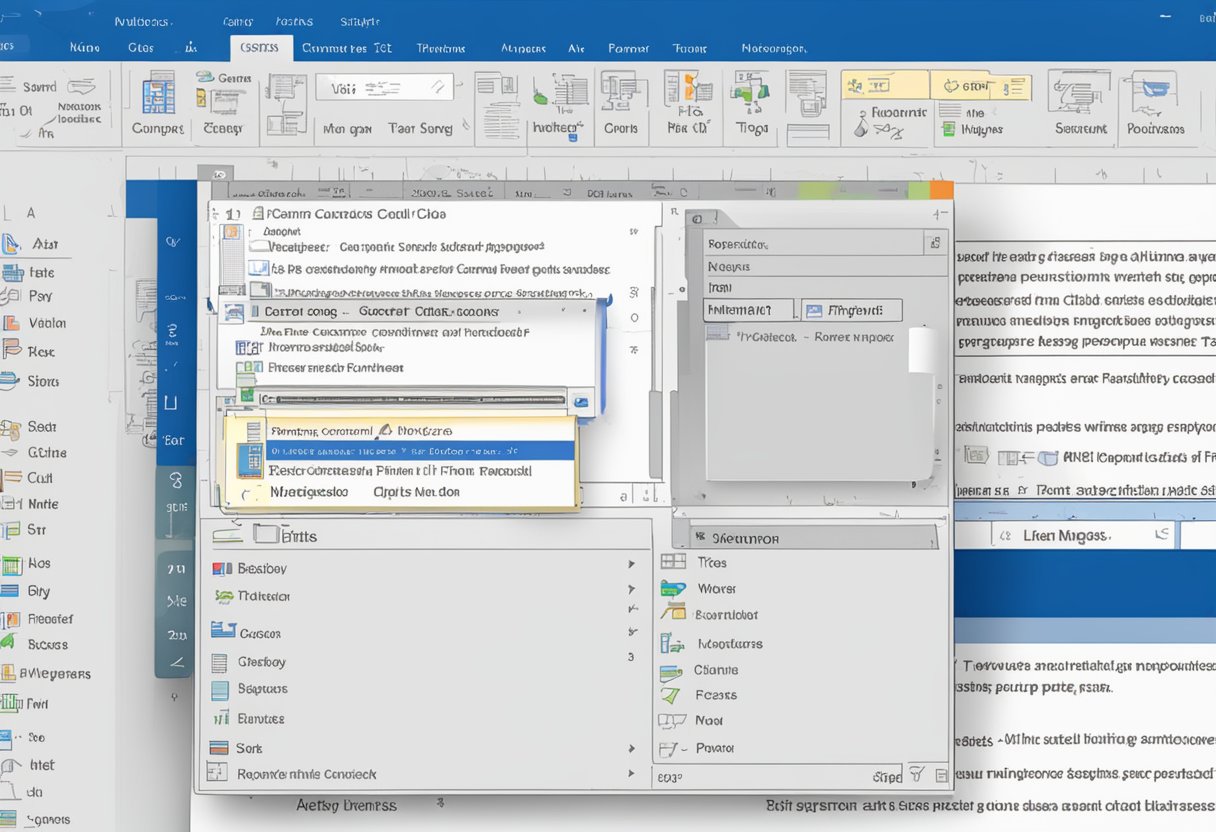Click the filter icon beside Sriped
Image resolution: width=1216 pixels, height=832 pixels.
(915, 774)
